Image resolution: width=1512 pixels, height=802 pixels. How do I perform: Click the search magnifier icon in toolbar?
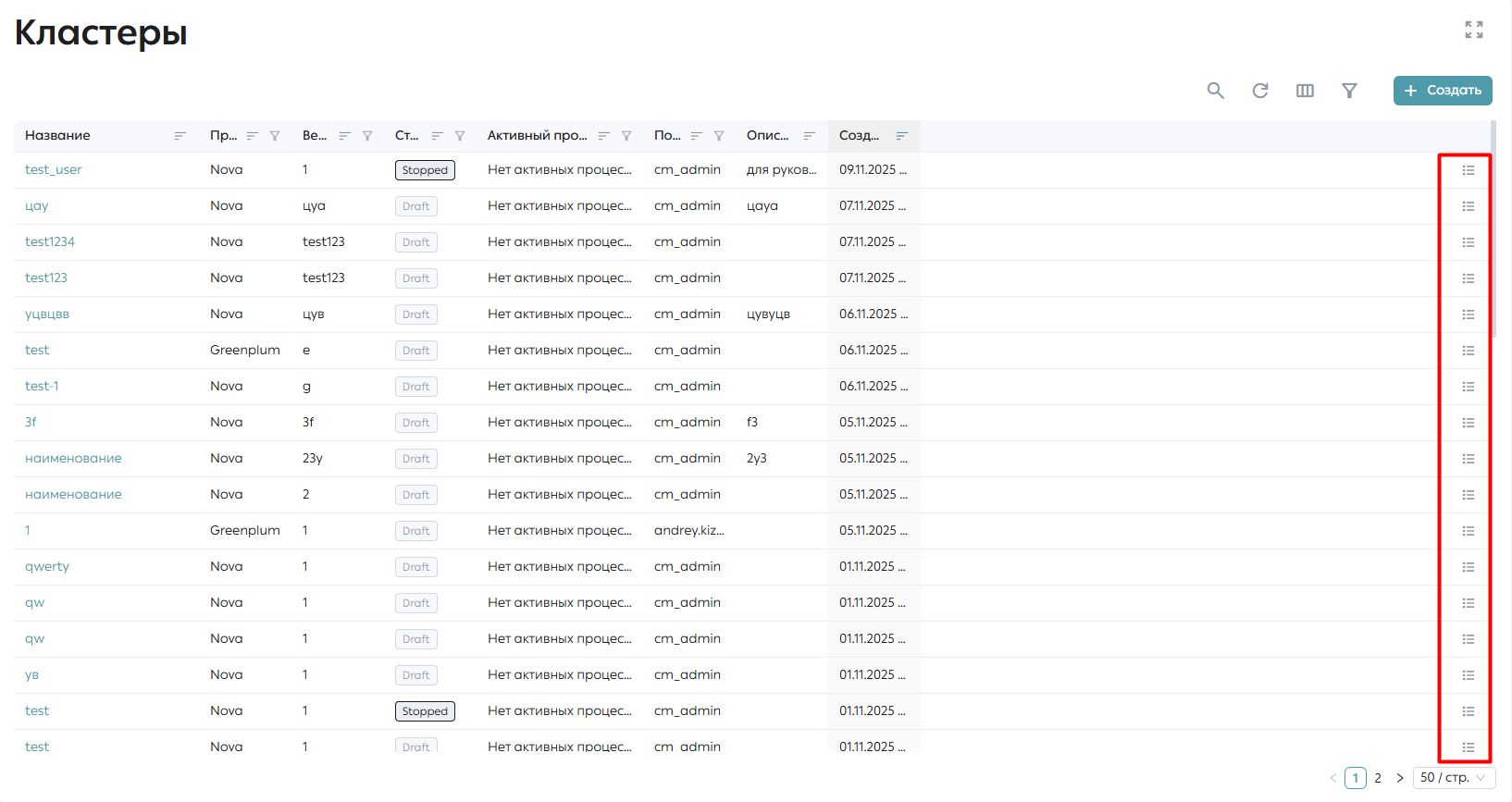(x=1215, y=91)
